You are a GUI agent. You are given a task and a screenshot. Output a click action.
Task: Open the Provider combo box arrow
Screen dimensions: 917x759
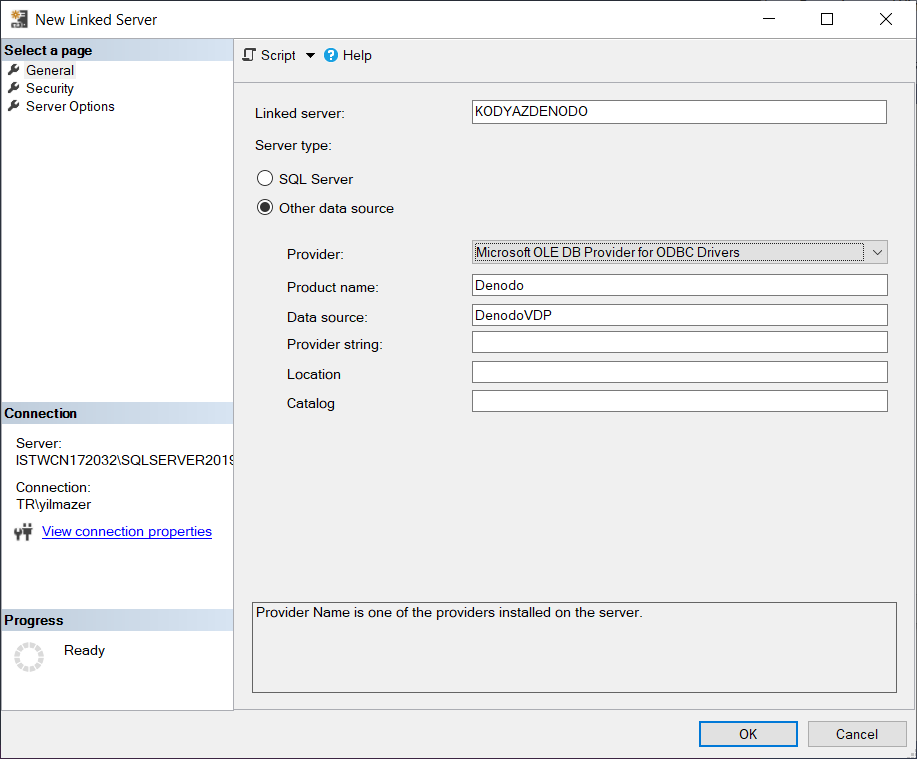point(877,253)
